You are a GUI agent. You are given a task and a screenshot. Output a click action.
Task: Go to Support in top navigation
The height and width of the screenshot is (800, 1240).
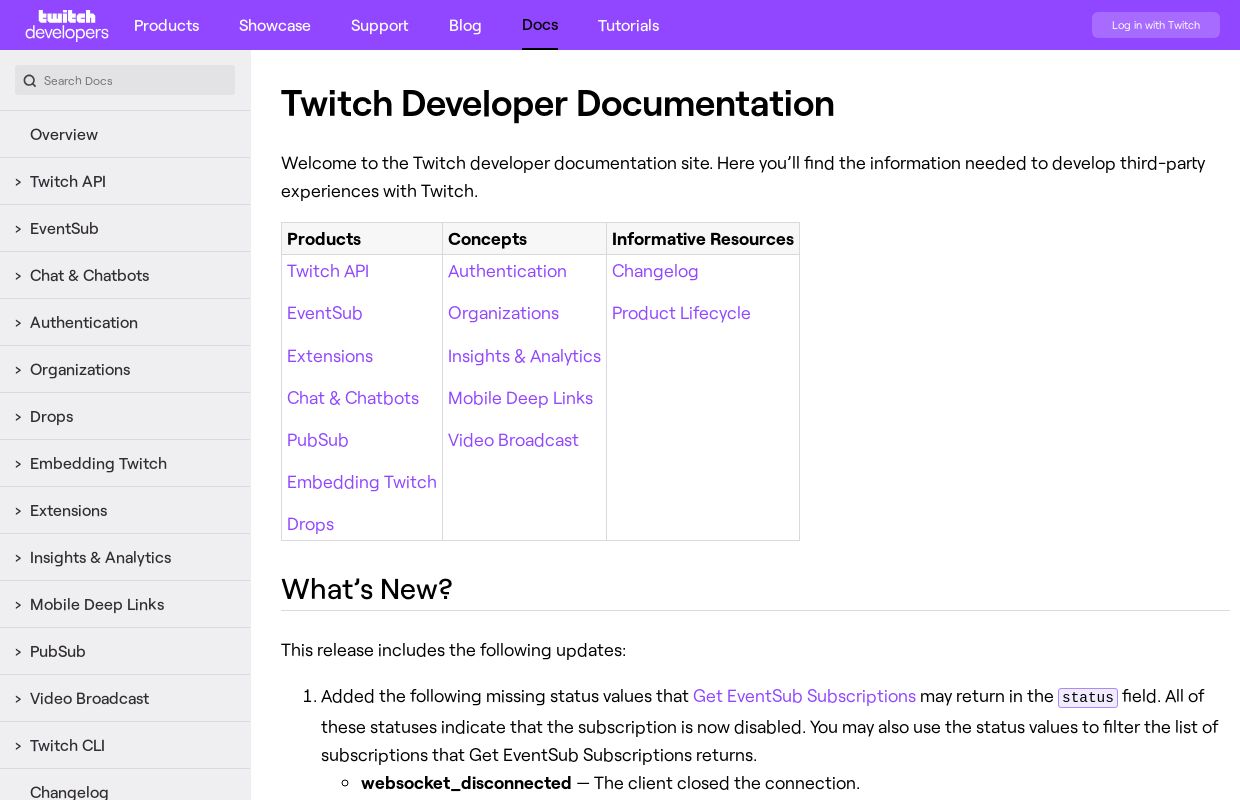[379, 25]
